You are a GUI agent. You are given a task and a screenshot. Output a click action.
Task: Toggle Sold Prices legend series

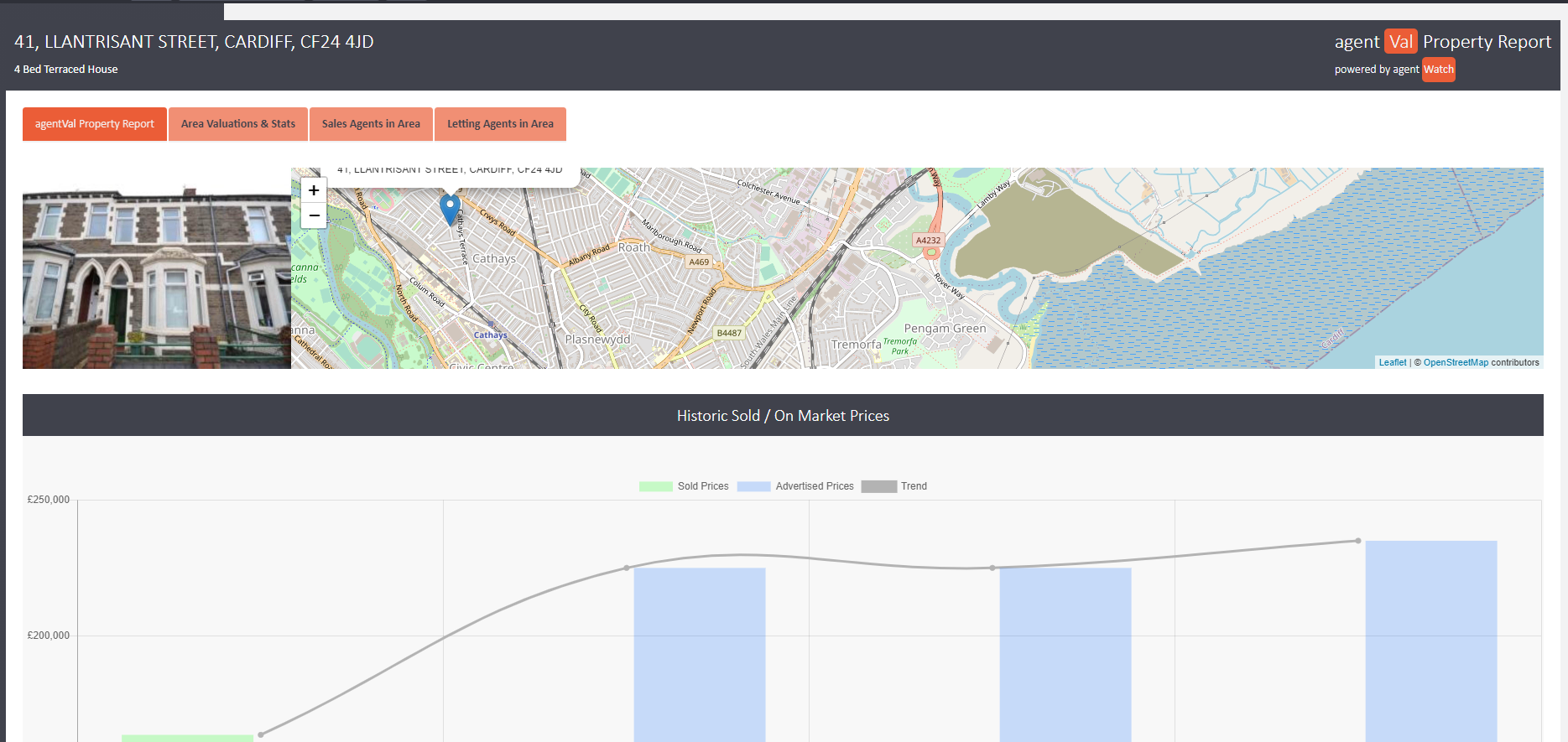coord(685,486)
